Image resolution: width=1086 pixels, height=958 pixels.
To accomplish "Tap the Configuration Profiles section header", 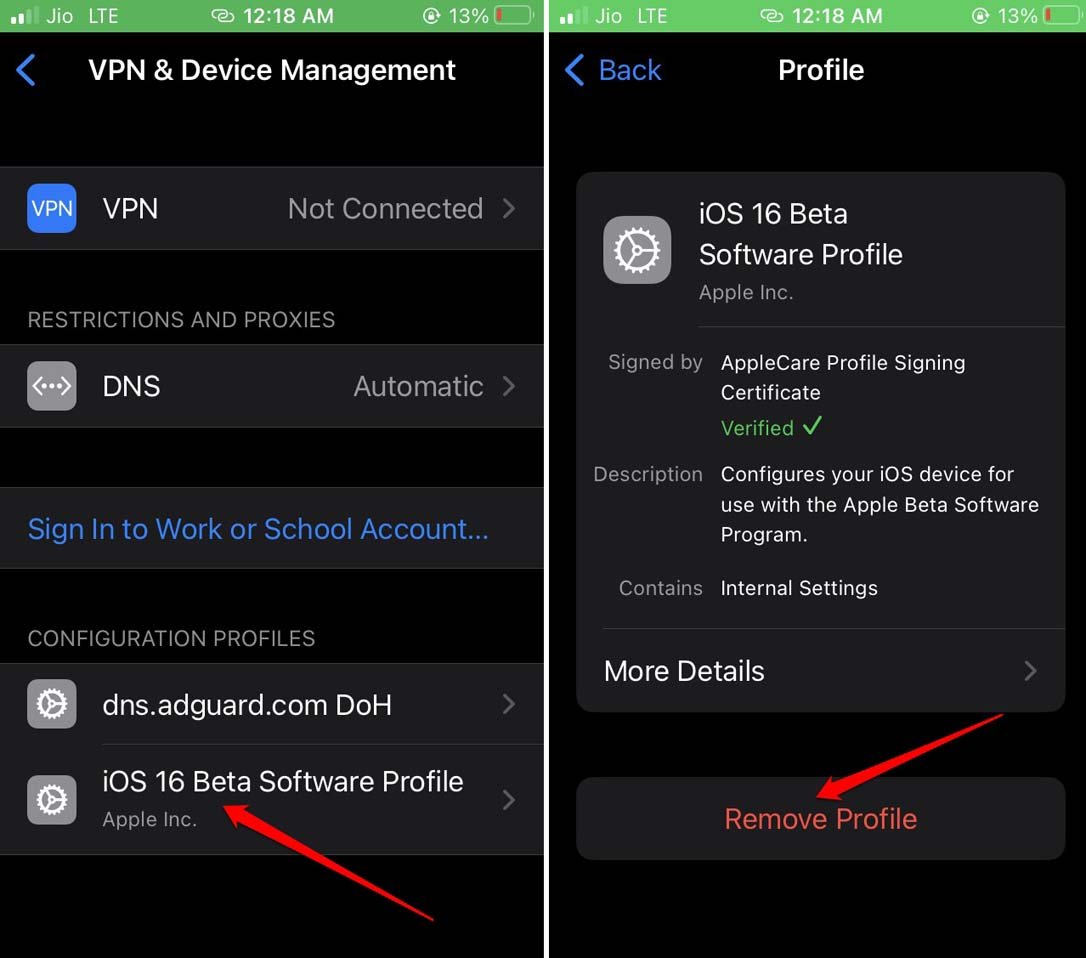I will pos(171,638).
